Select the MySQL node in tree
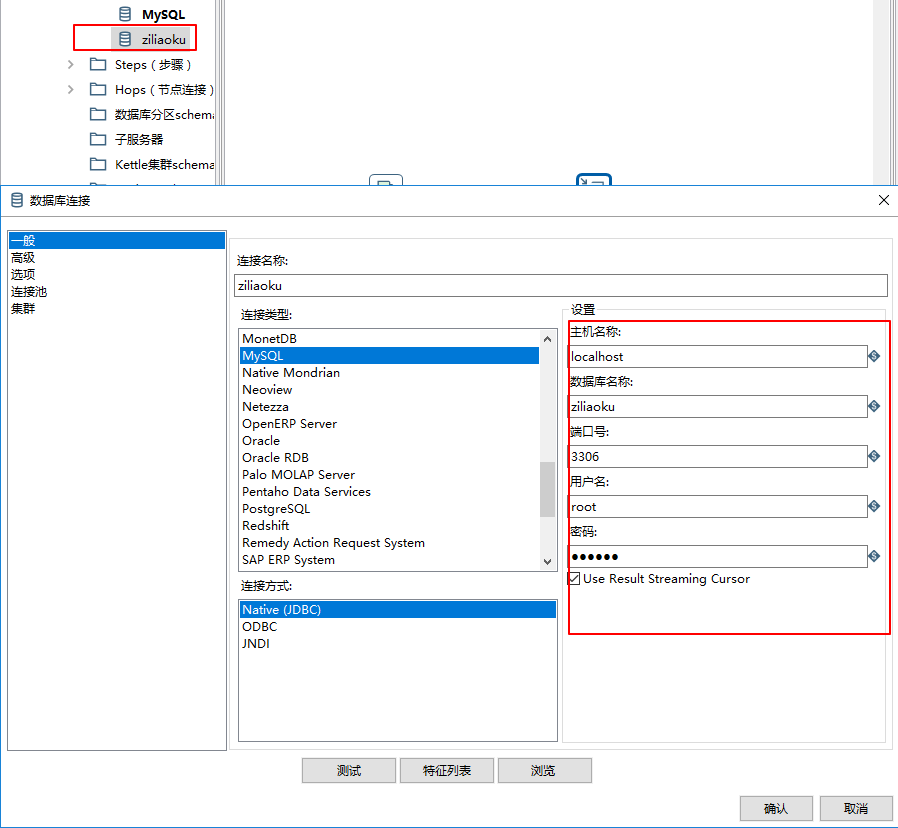 click(x=163, y=14)
